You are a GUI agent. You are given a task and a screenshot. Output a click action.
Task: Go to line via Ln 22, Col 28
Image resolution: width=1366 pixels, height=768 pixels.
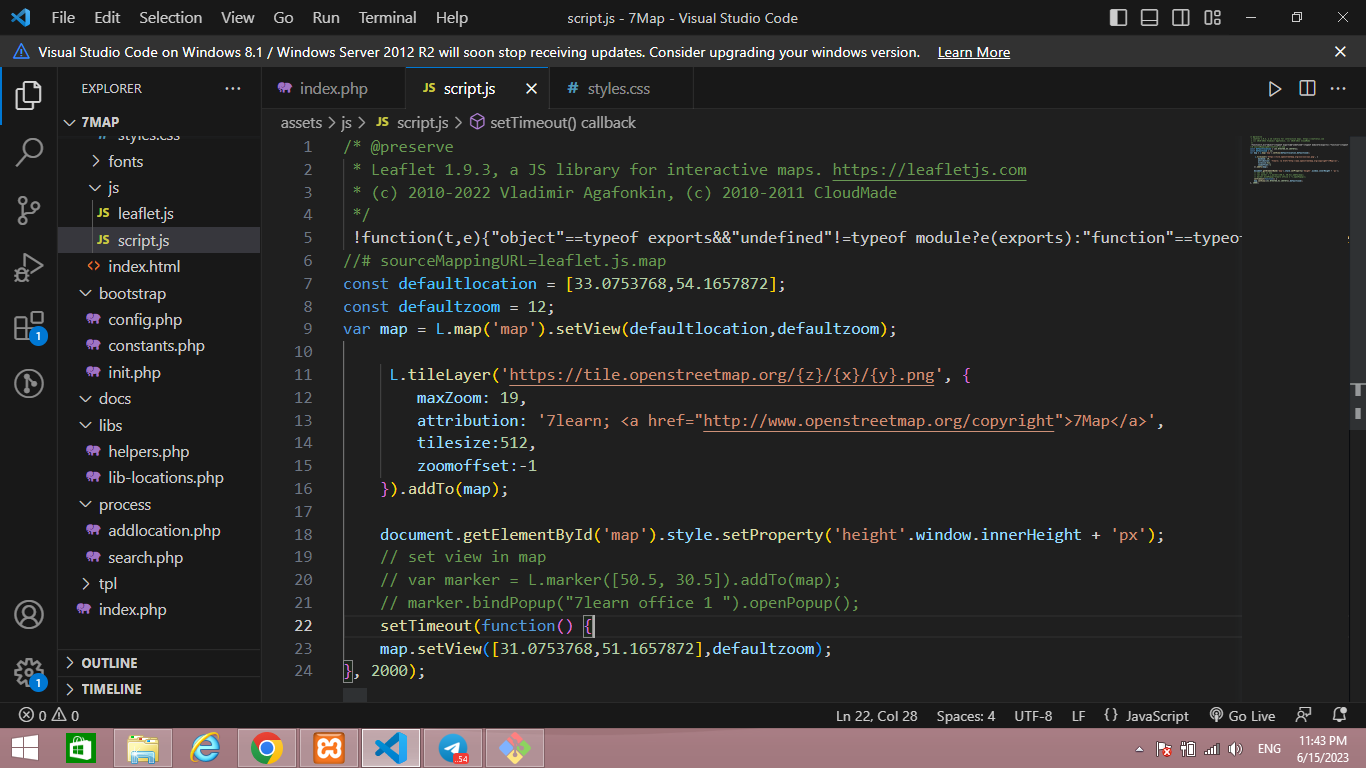click(877, 716)
